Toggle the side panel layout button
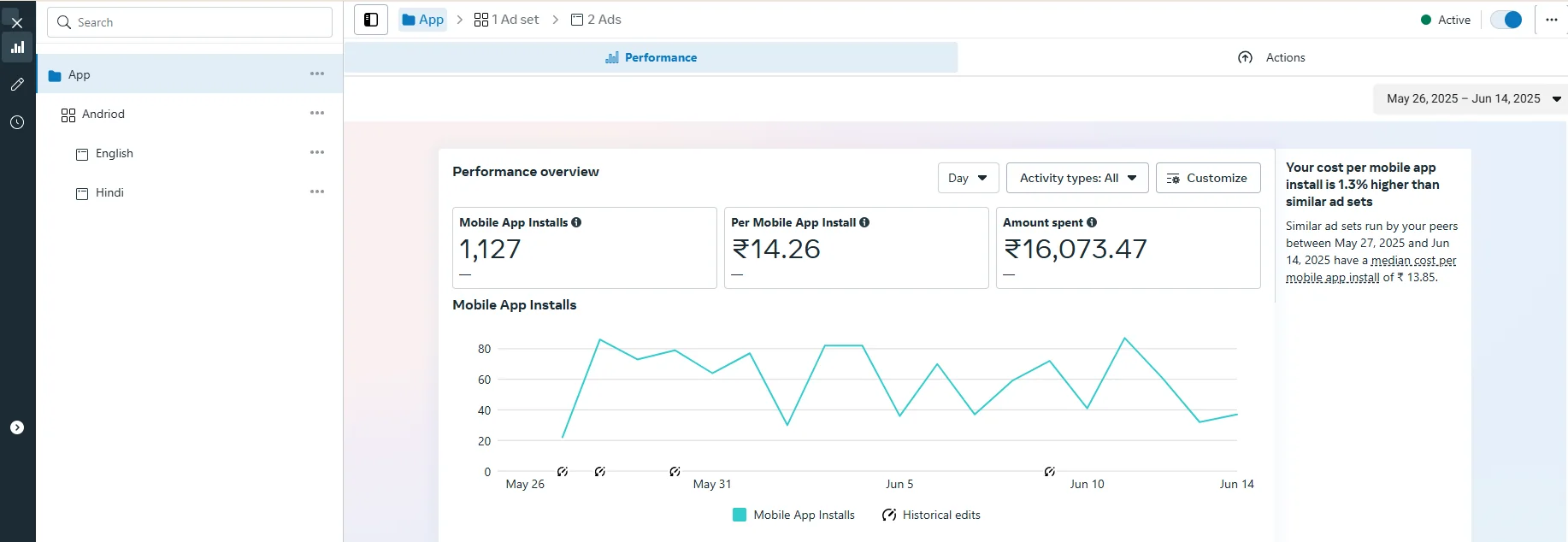 point(371,20)
